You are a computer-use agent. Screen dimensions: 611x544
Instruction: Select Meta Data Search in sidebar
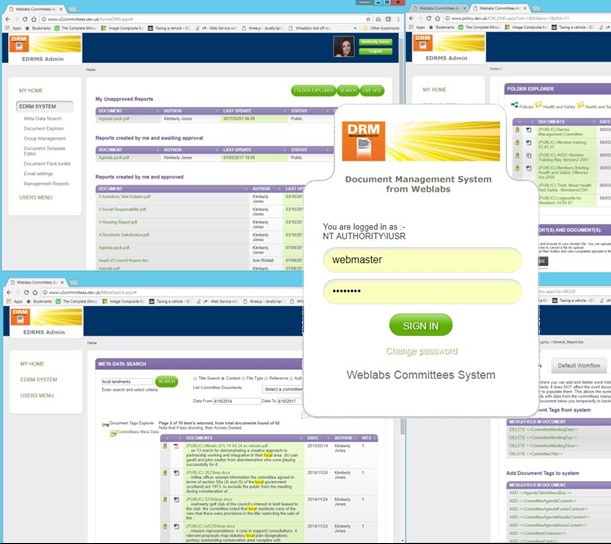[x=44, y=118]
